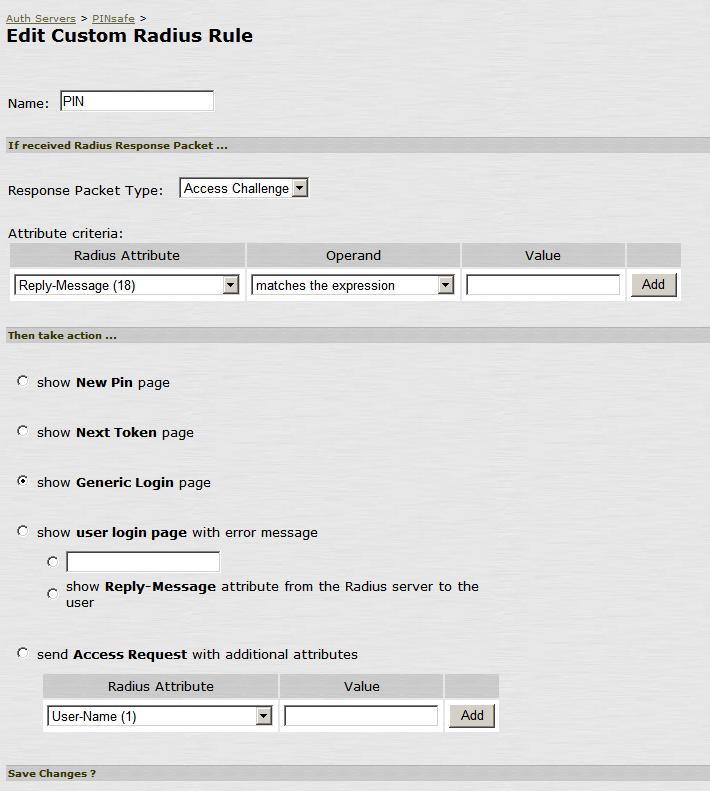710x791 pixels.
Task: Click Add button in Attribute criteria row
Action: tap(653, 285)
